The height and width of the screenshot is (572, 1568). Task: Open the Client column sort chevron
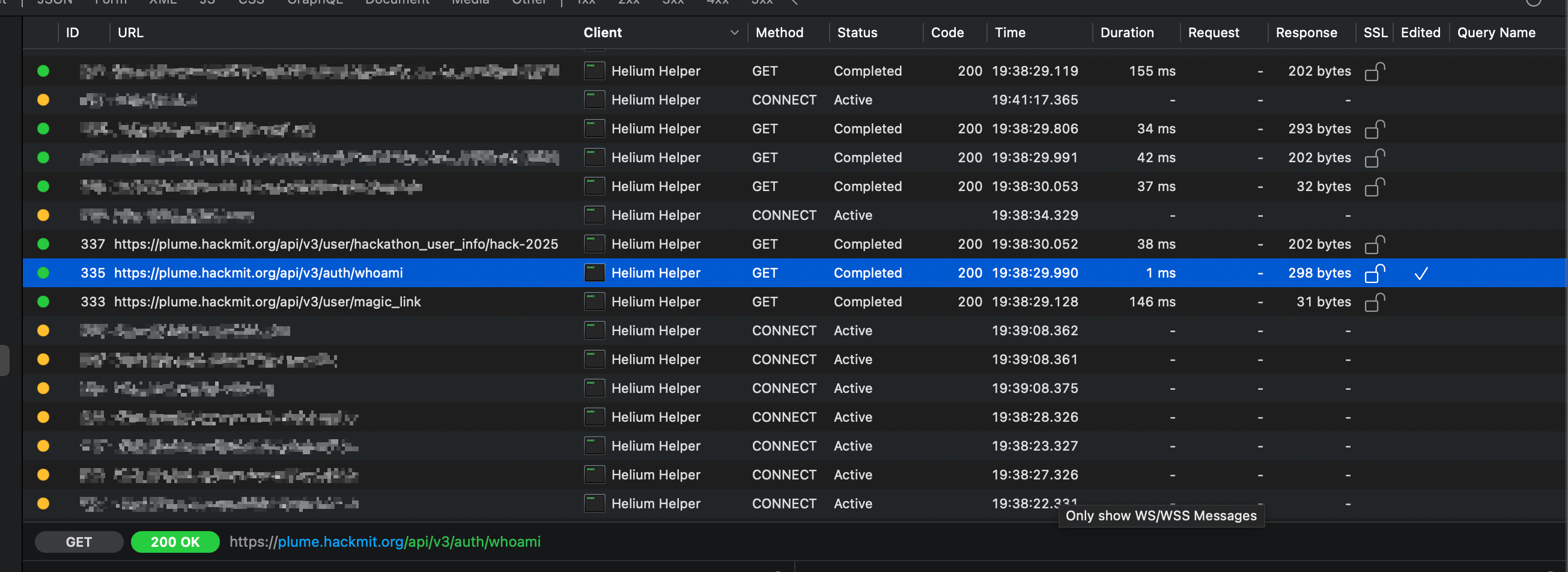pyautogui.click(x=734, y=33)
